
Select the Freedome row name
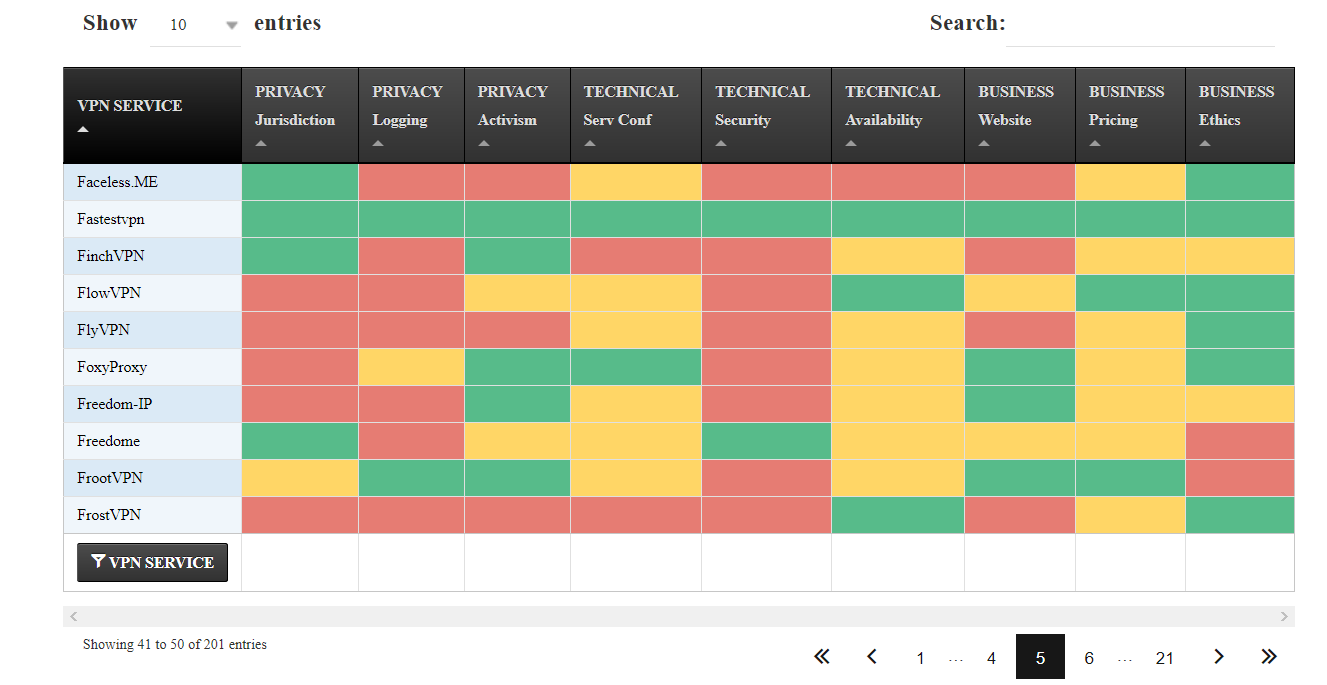point(108,441)
